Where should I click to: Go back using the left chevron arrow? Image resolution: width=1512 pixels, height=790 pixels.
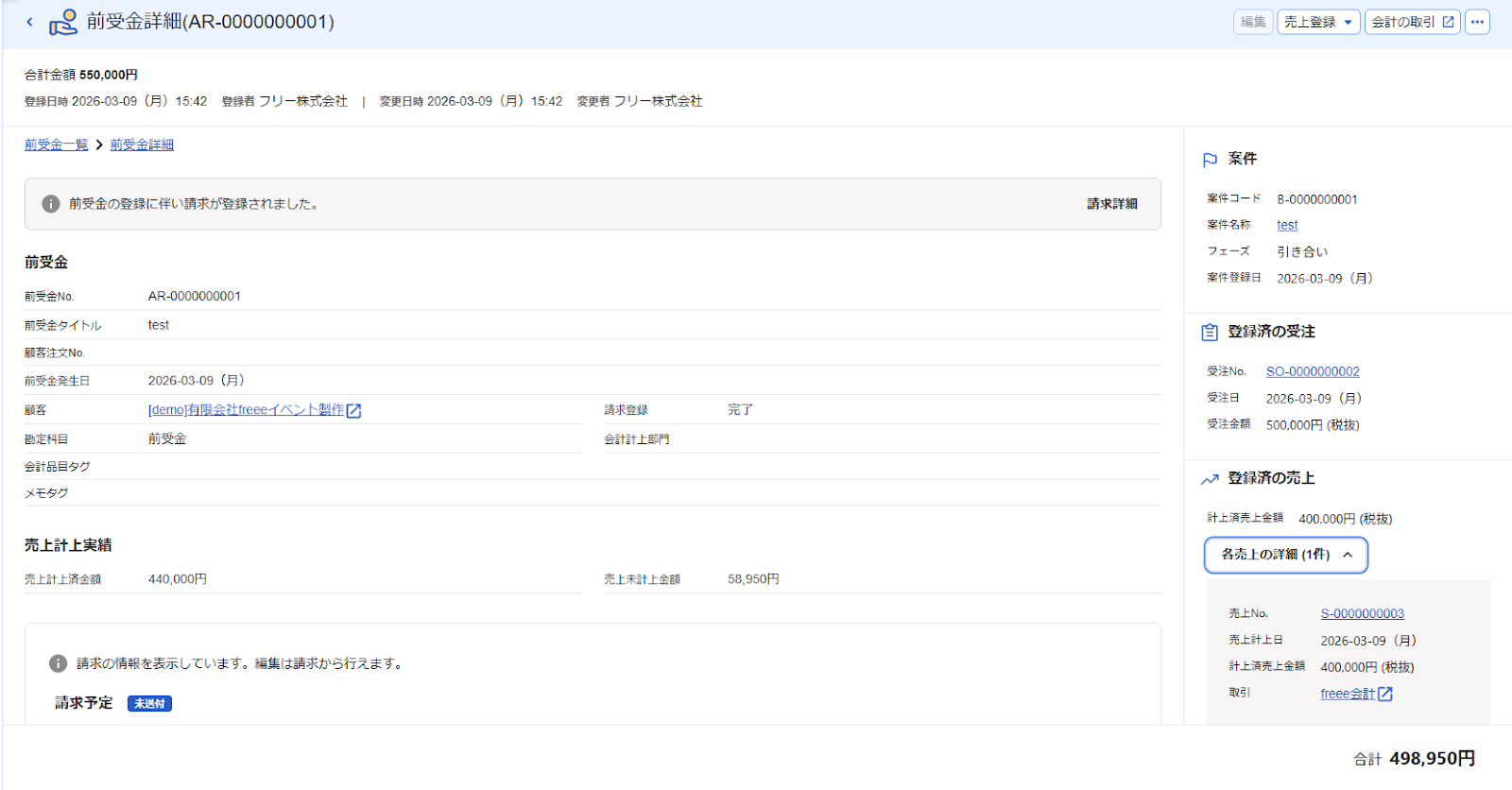point(29,22)
